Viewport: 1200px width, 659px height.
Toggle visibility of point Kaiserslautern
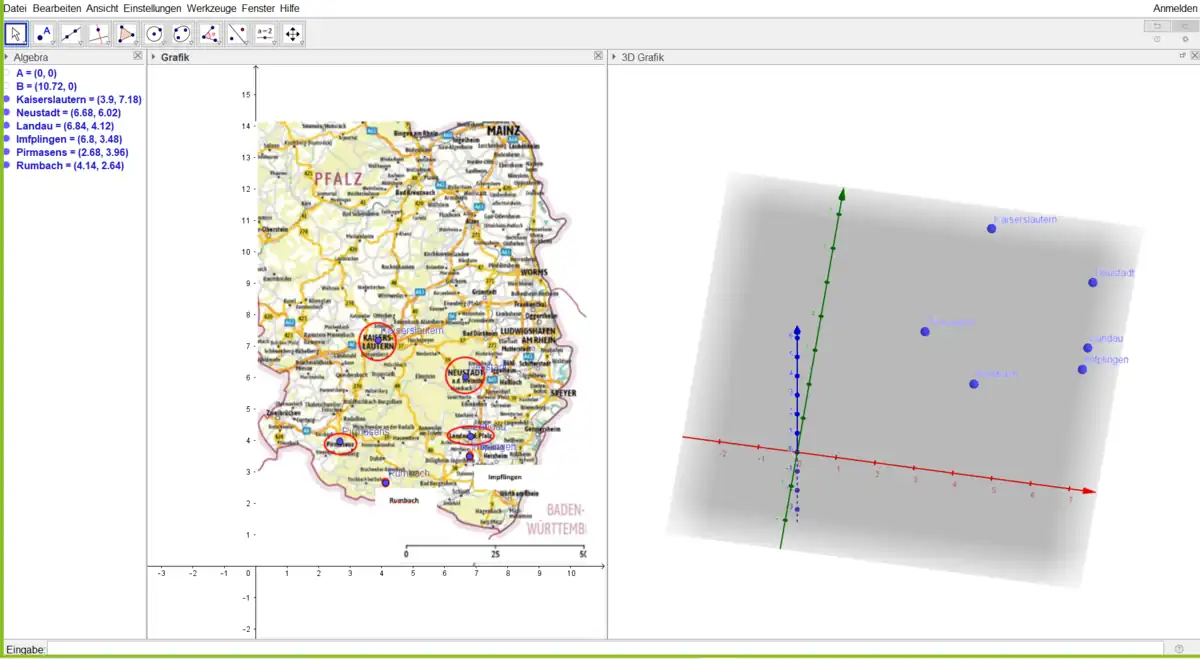pos(7,100)
